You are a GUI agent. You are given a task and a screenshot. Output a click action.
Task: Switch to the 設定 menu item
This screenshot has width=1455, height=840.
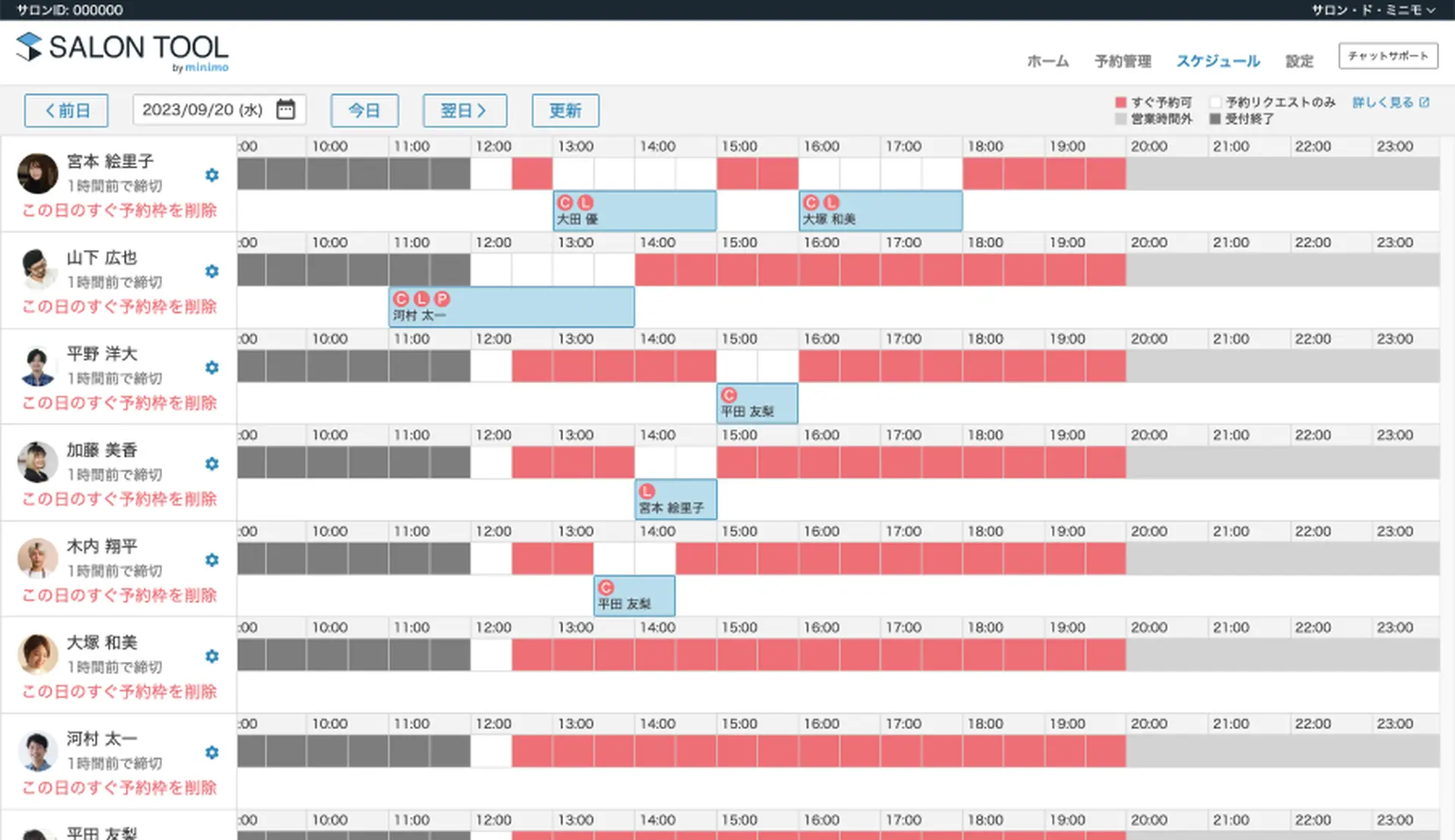click(1299, 61)
